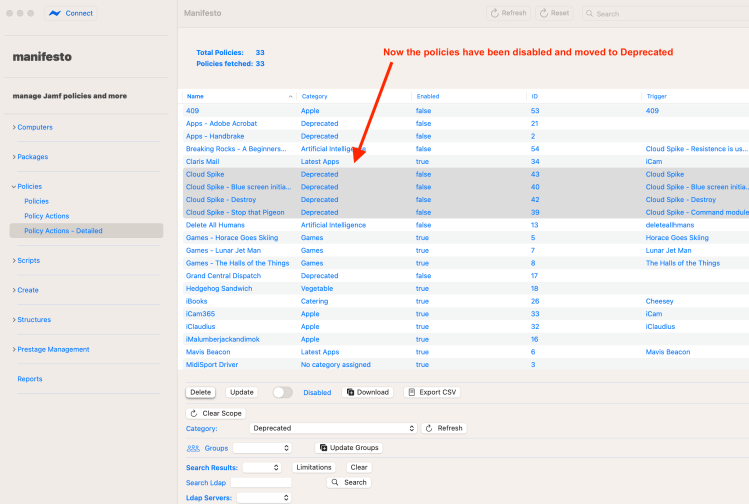Open the Groups dropdown
The image size is (749, 504).
[x=262, y=448]
